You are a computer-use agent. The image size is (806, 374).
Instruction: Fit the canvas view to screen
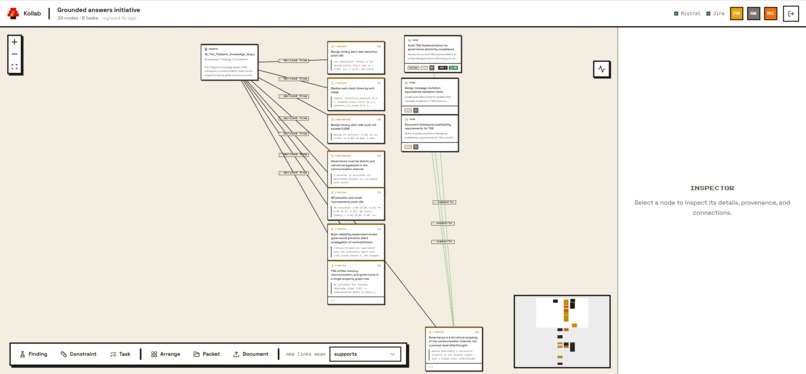point(14,67)
